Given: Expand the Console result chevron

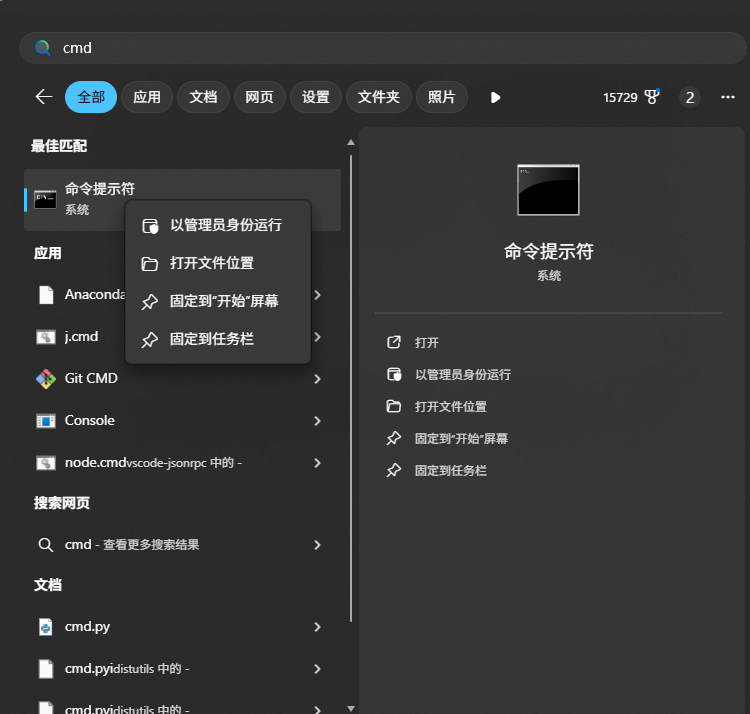Looking at the screenshot, I should pyautogui.click(x=318, y=421).
